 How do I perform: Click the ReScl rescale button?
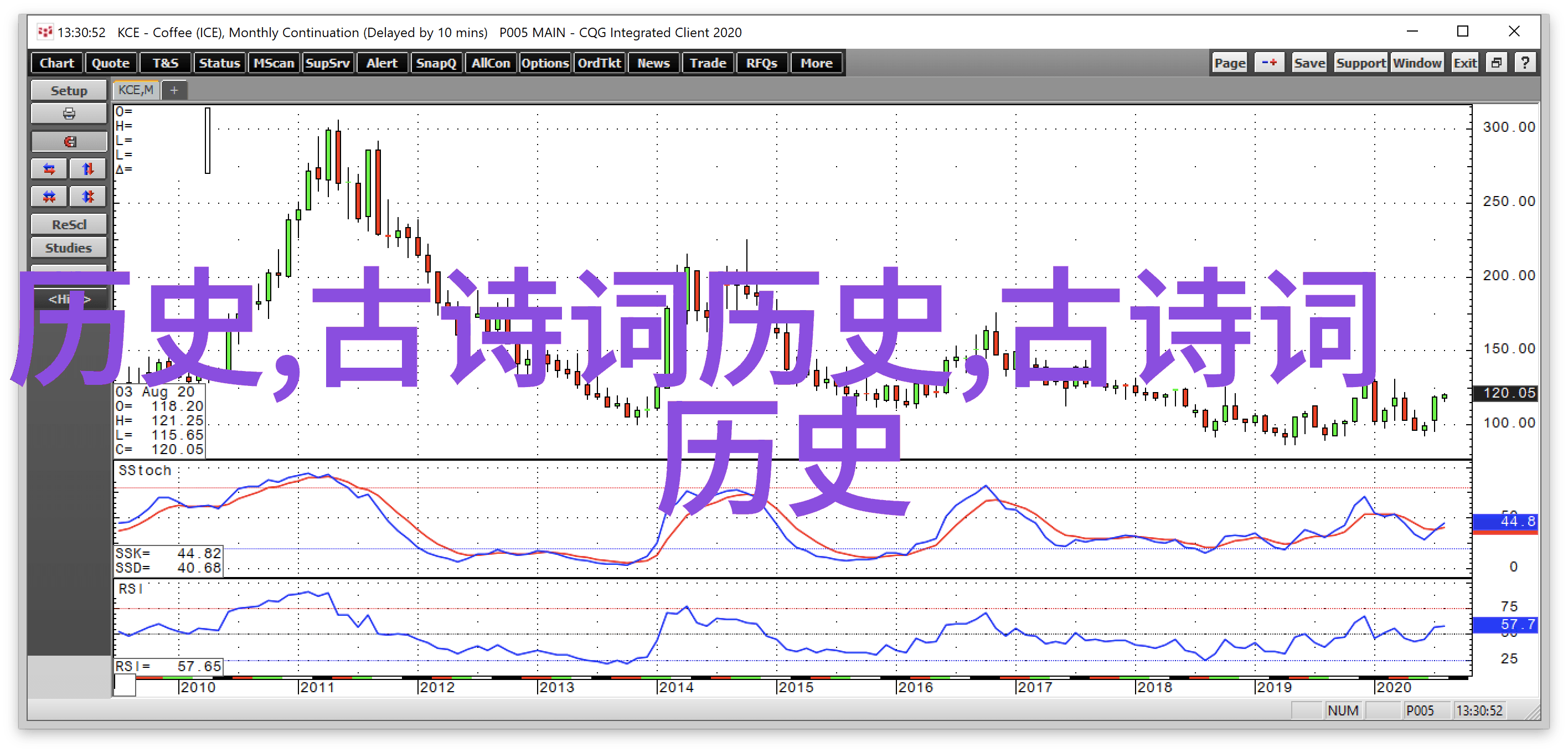point(69,224)
